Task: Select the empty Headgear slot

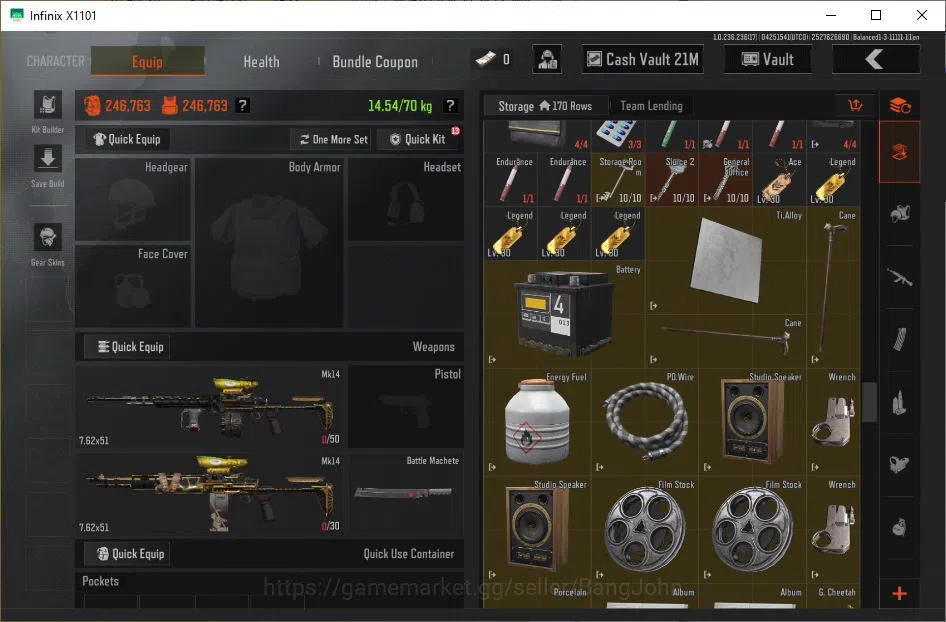Action: [x=133, y=200]
